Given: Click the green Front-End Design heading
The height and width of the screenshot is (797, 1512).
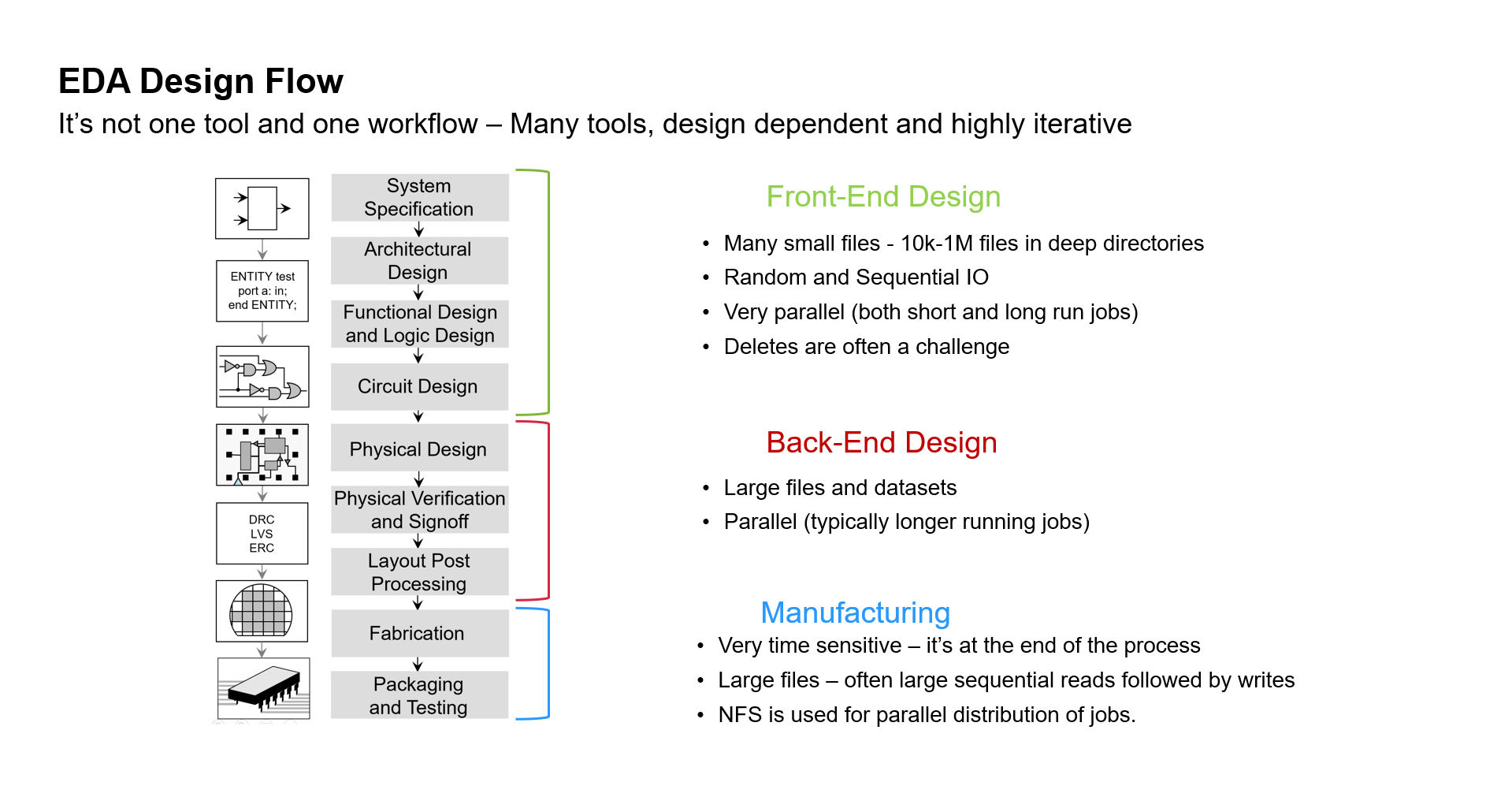Looking at the screenshot, I should point(883,196).
